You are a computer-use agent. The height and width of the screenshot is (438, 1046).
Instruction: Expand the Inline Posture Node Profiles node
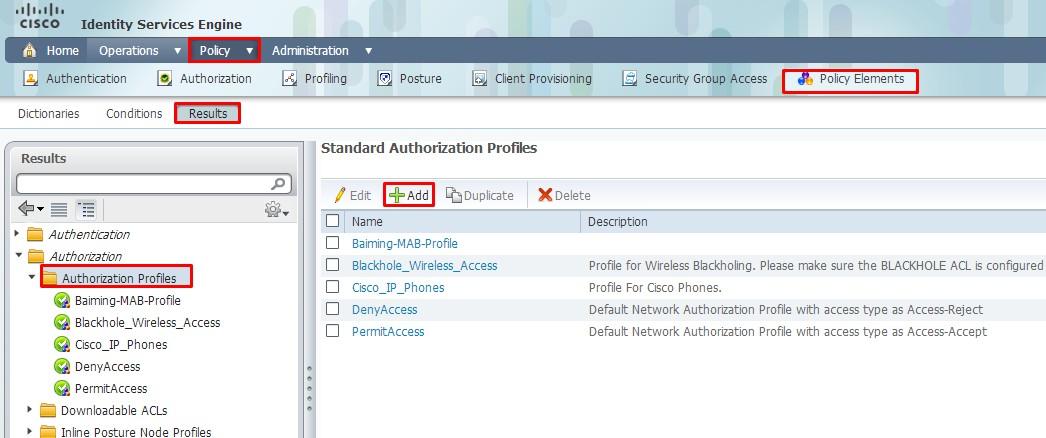30,431
